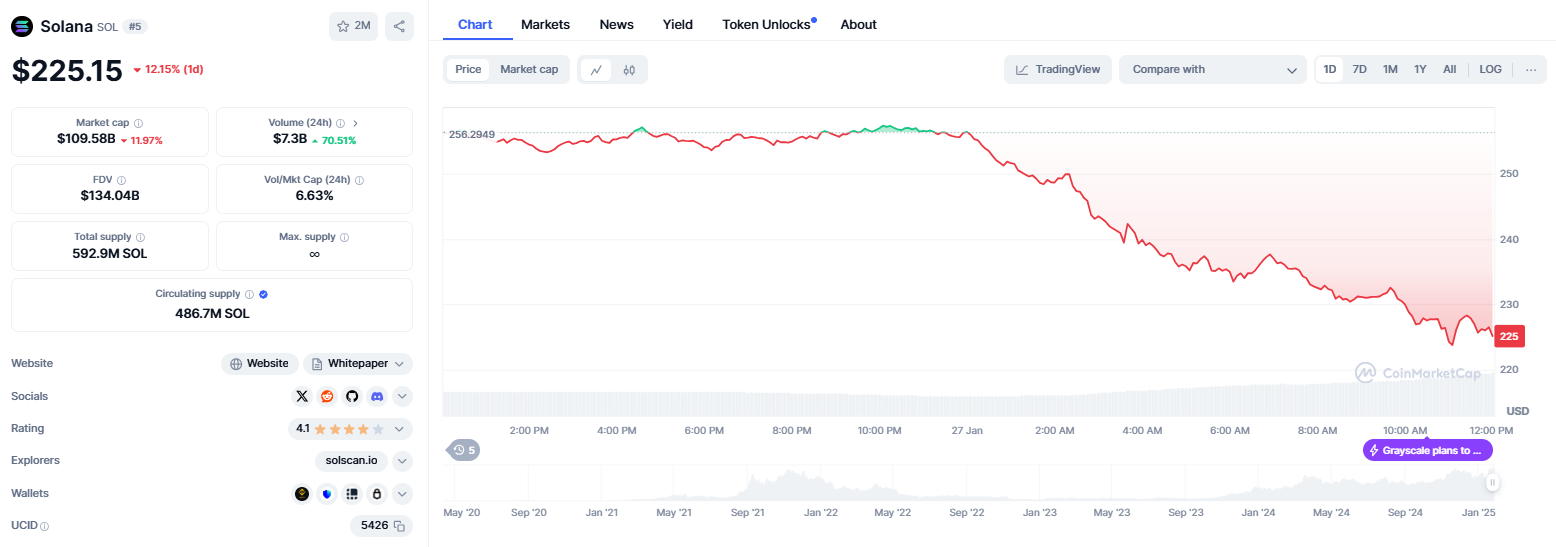Viewport: 1556px width, 547px height.
Task: Open the Compare with dropdown
Action: pyautogui.click(x=1213, y=69)
